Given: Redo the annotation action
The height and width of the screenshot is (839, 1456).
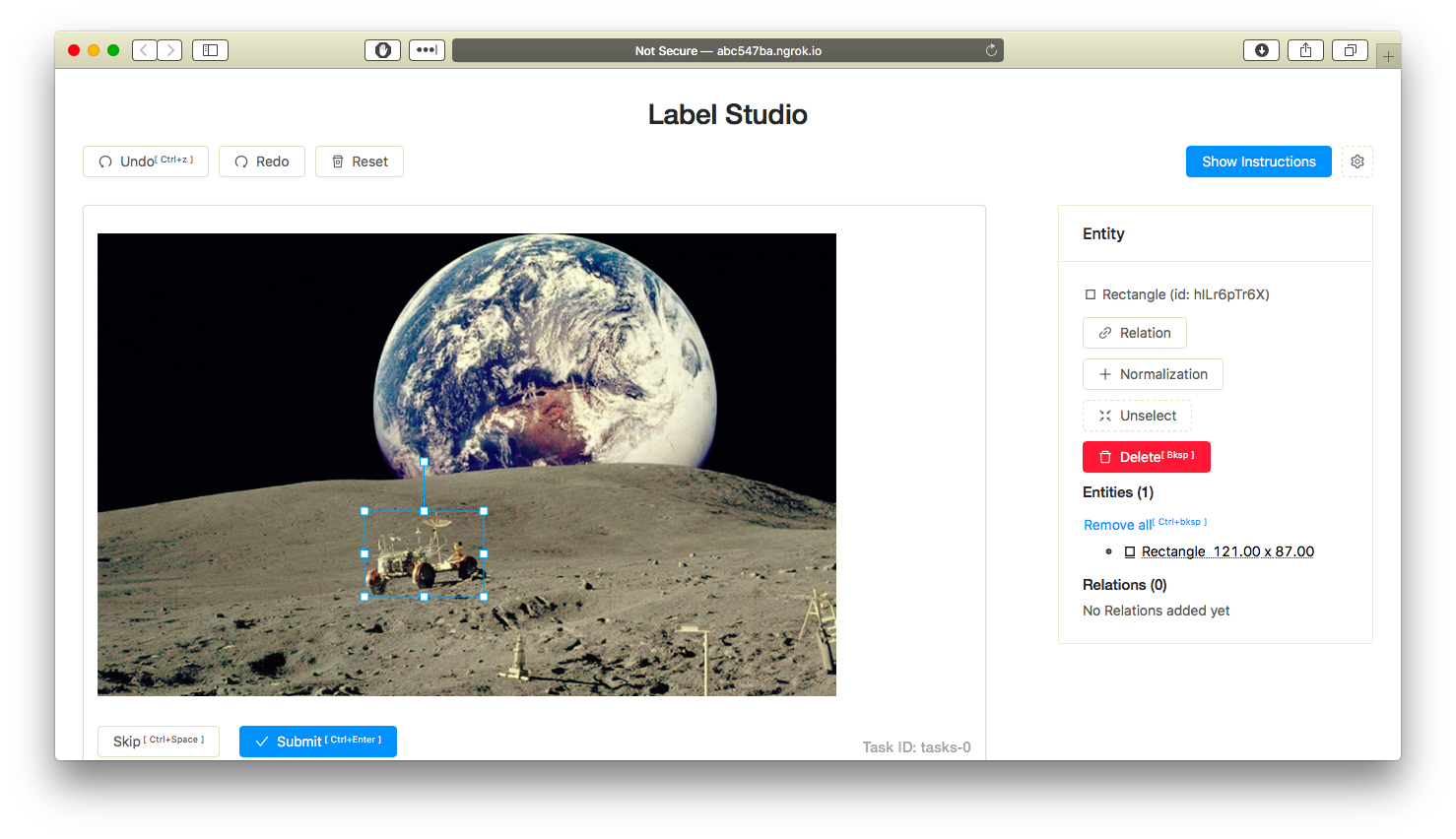Looking at the screenshot, I should (261, 161).
